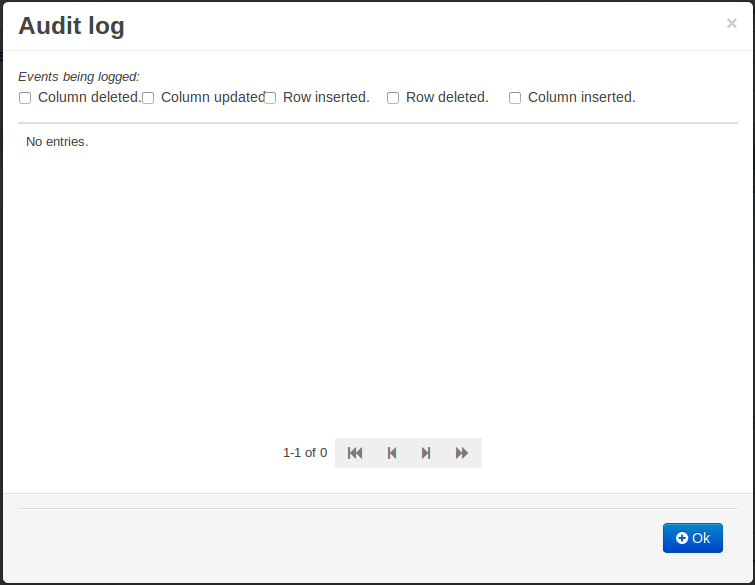Enable logging of Column inserted checkbox
Viewport: 755px width, 585px height.
click(515, 98)
